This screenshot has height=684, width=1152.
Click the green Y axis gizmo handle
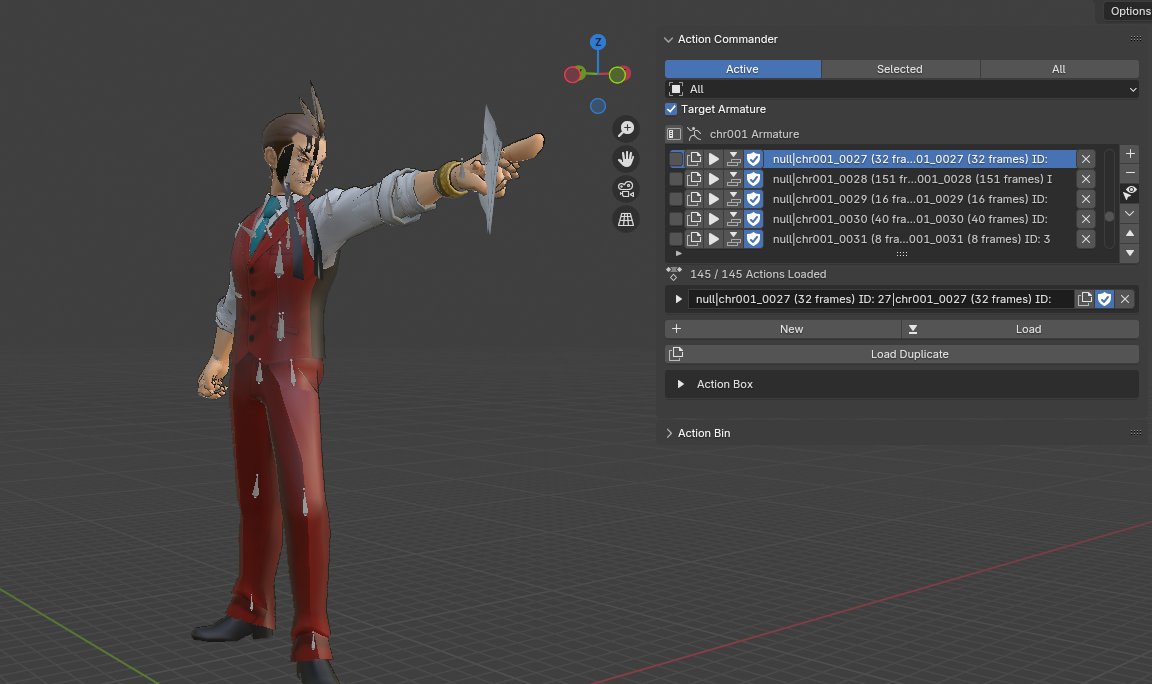click(x=617, y=74)
